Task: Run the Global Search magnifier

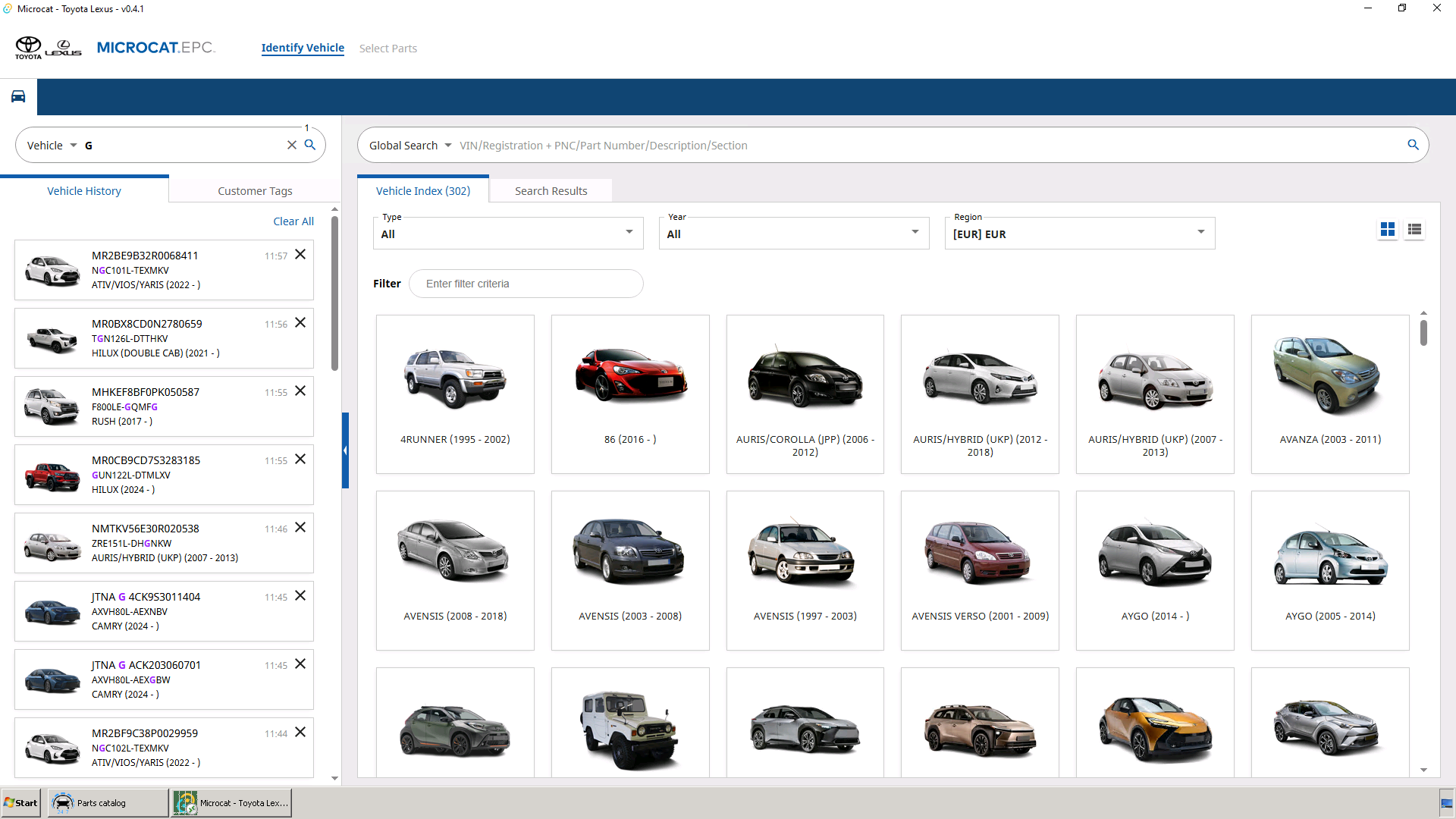Action: pyautogui.click(x=1413, y=145)
